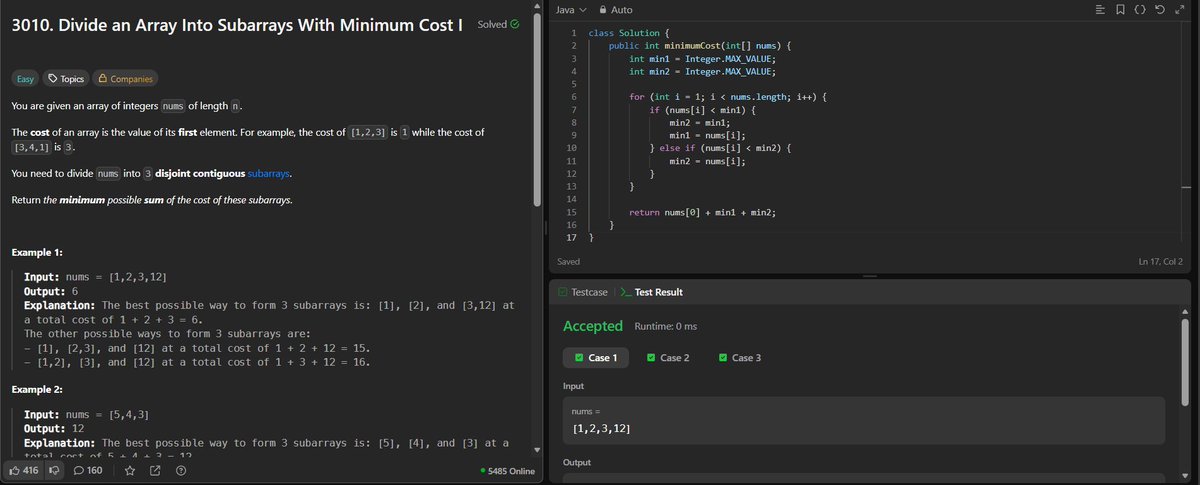The width and height of the screenshot is (1200, 485).
Task: Click the 'Output: 12' line
Action: [x=55, y=428]
